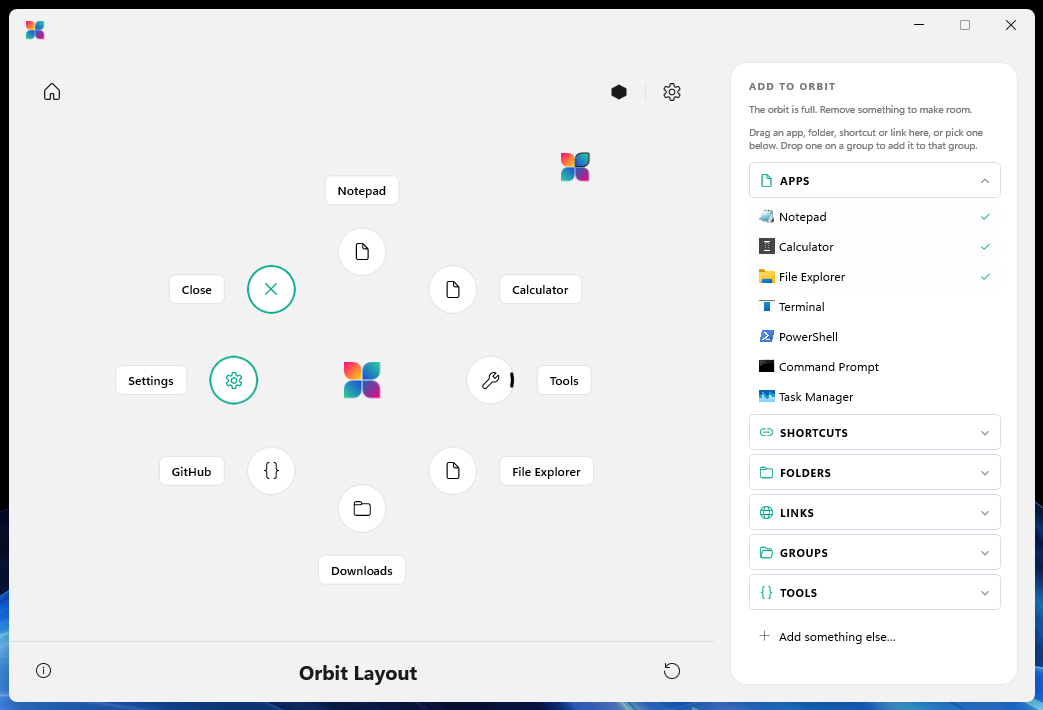1043x710 pixels.
Task: Click the plus icon beside Add something else
Action: point(765,636)
